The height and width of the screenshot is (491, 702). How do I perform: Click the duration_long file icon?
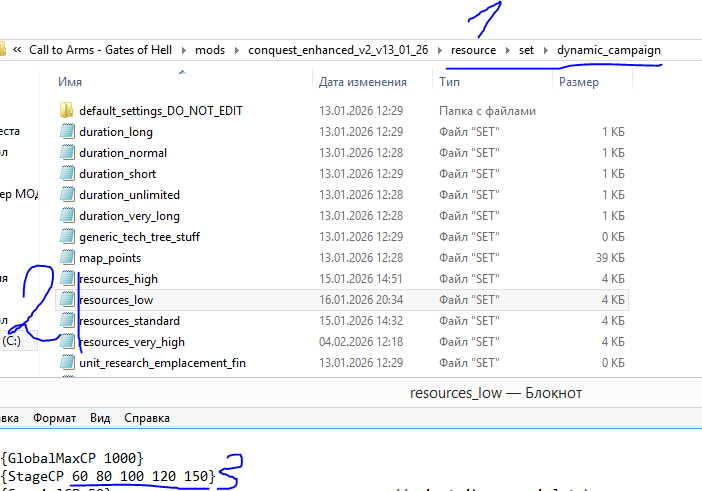[67, 132]
